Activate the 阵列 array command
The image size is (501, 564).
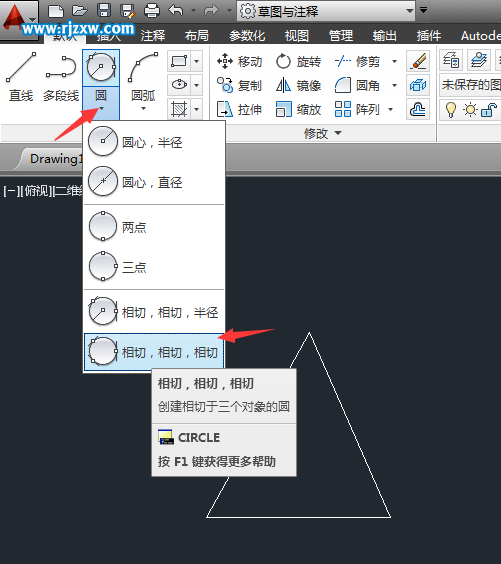357,109
